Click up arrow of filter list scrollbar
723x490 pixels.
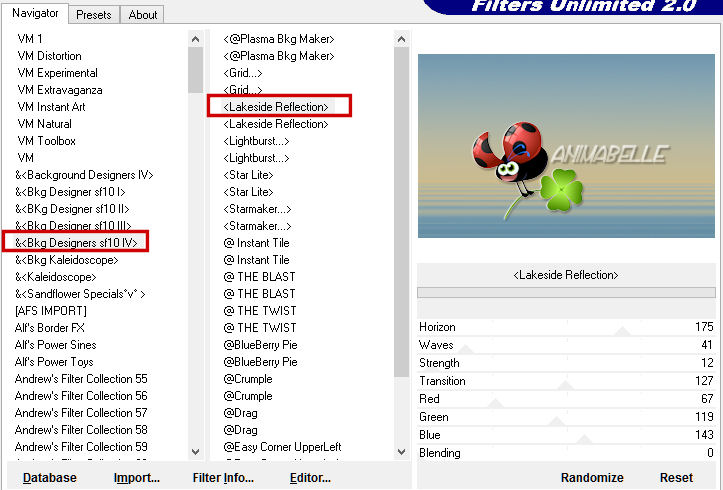pyautogui.click(x=402, y=39)
